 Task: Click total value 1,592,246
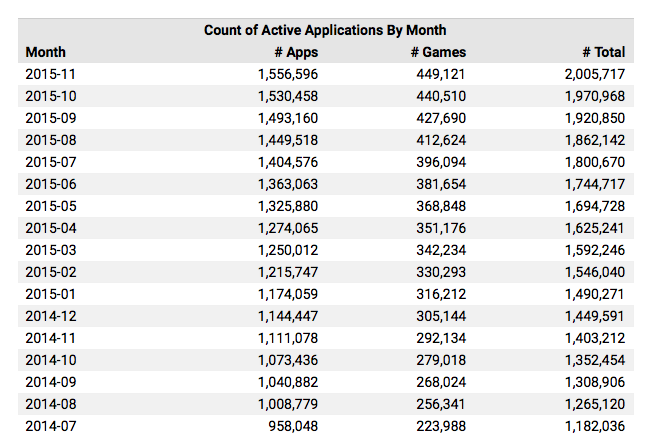pos(595,250)
